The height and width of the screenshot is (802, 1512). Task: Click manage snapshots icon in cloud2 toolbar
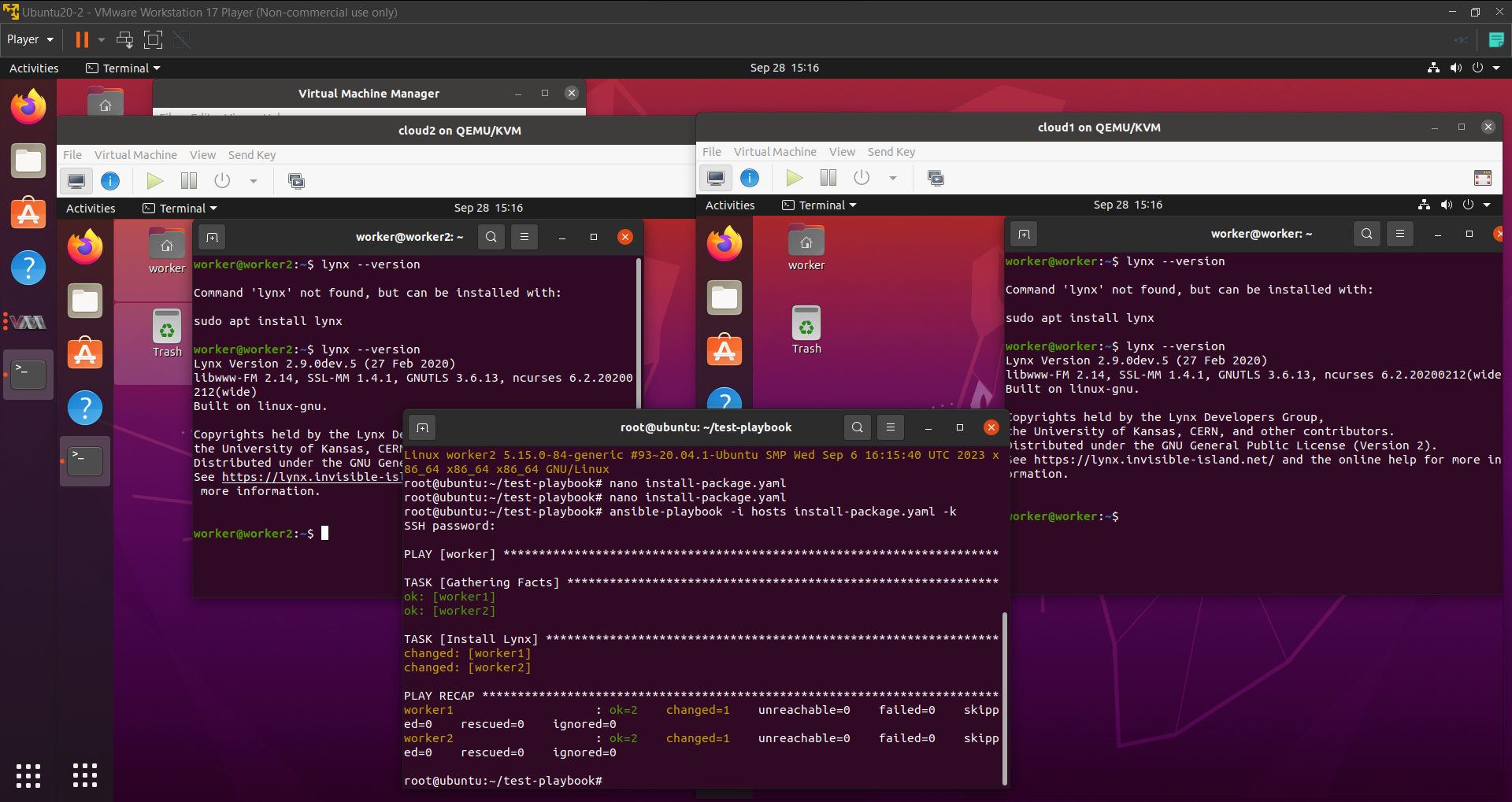coord(296,181)
